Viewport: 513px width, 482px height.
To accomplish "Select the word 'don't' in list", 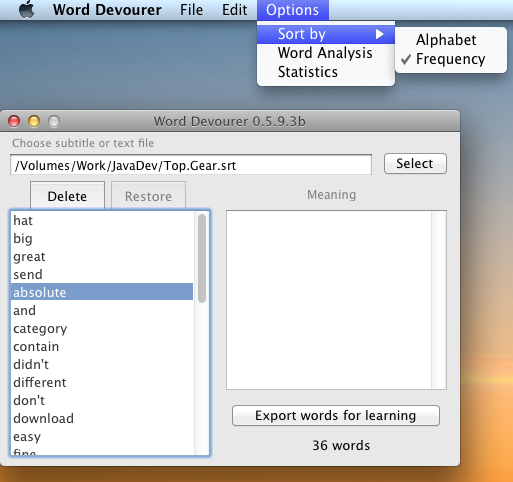I will tap(102, 401).
